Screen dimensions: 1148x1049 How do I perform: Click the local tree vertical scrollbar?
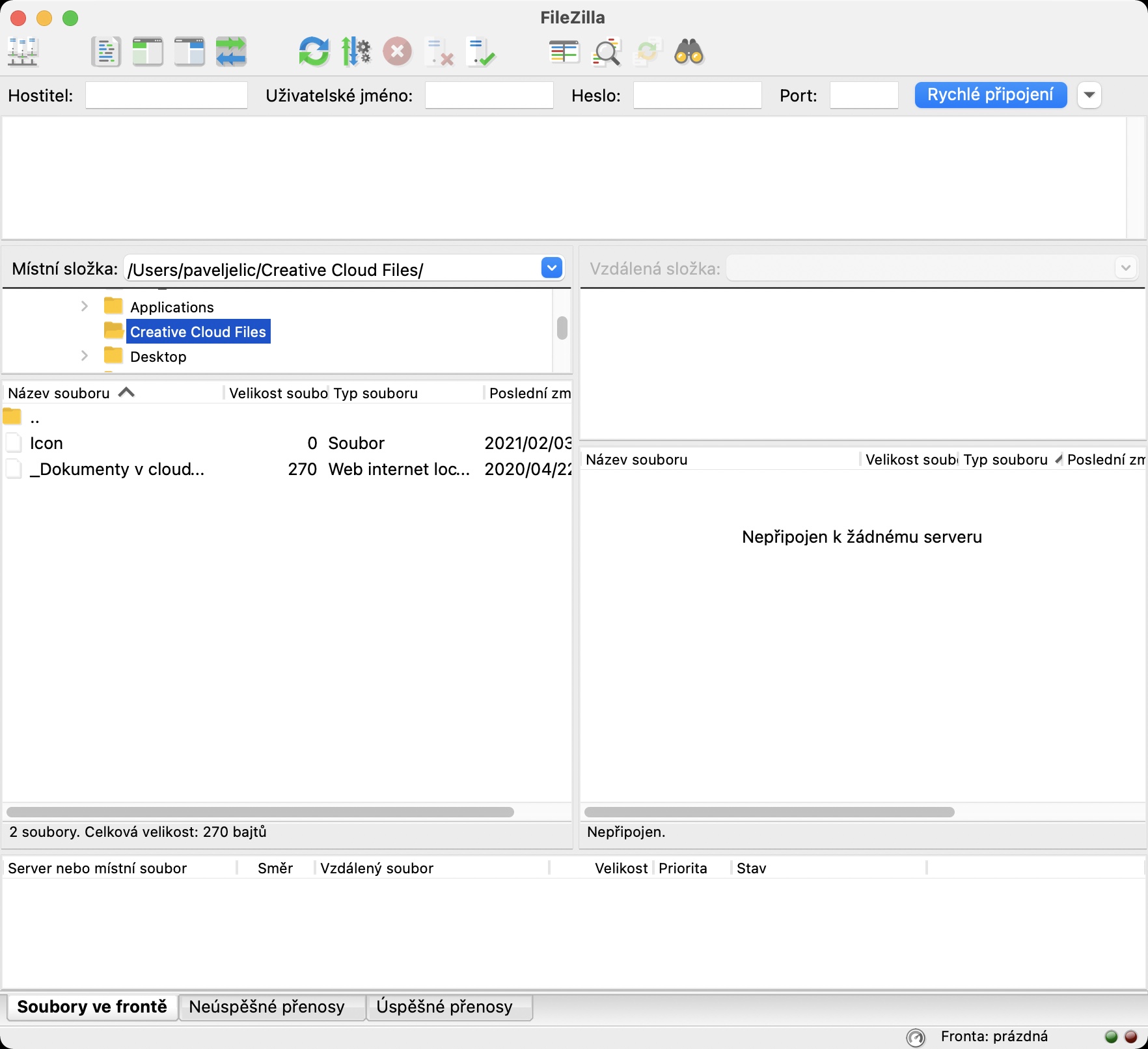[562, 328]
